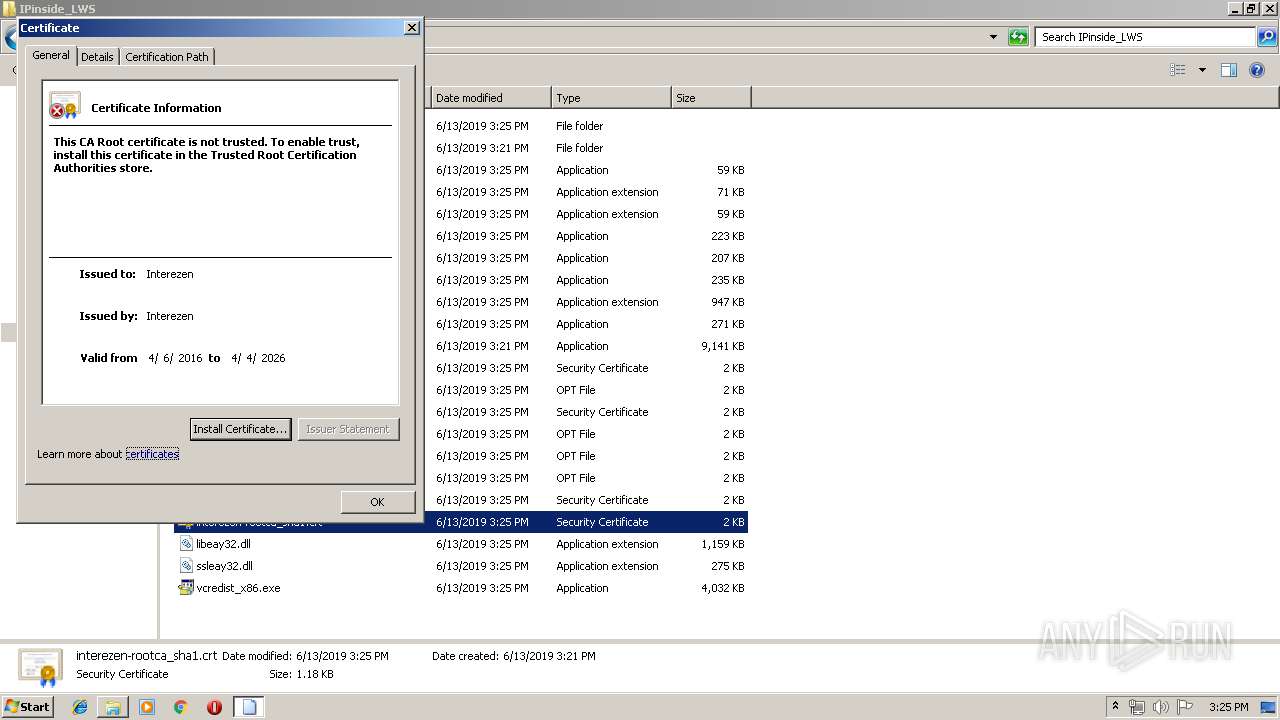
Task: Click the Install Certificate button
Action: tap(240, 429)
